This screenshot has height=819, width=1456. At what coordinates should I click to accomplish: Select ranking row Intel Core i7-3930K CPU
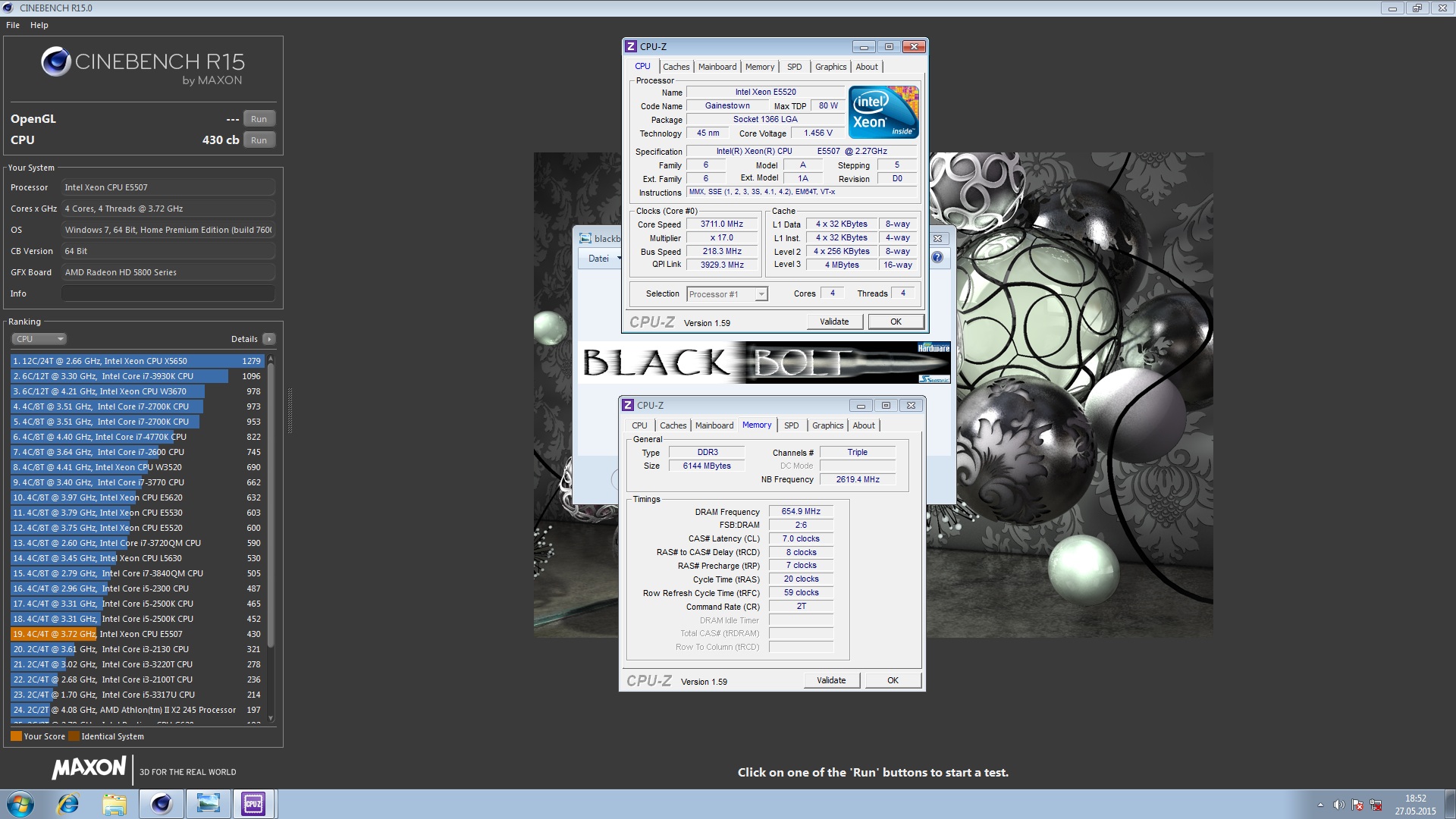[x=136, y=376]
